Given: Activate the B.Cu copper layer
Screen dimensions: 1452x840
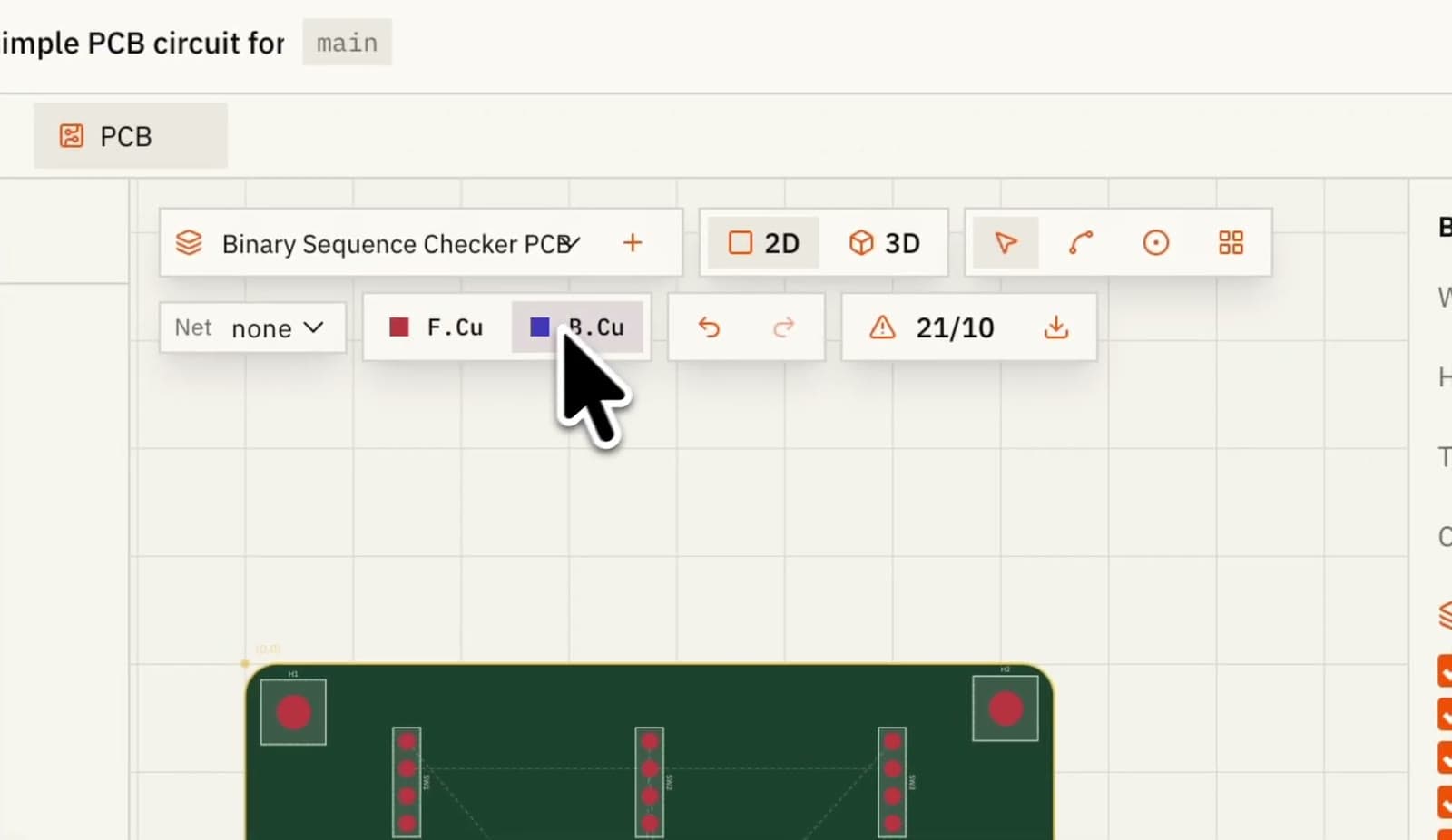Looking at the screenshot, I should [x=578, y=327].
